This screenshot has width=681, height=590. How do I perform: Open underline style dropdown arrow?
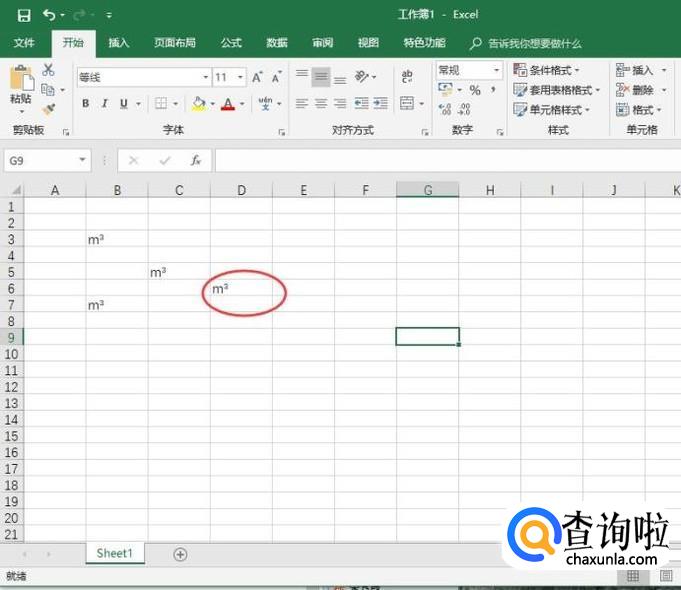pyautogui.click(x=139, y=104)
